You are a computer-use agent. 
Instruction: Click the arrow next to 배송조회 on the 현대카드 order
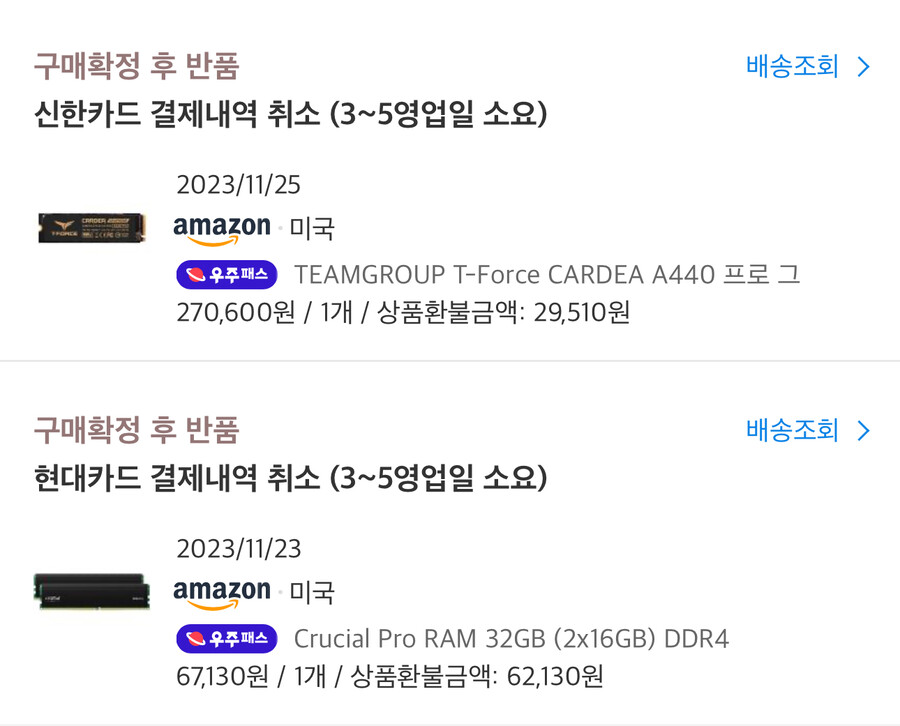[x=864, y=431]
